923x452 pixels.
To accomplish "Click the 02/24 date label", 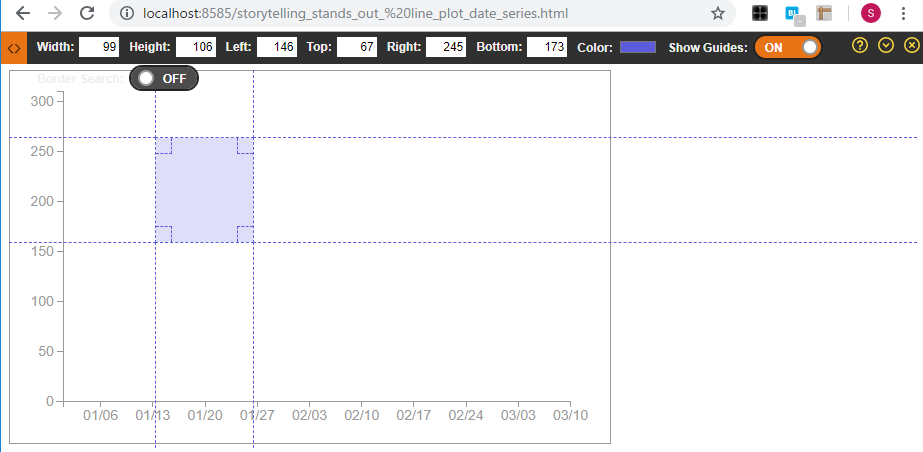I will point(466,416).
